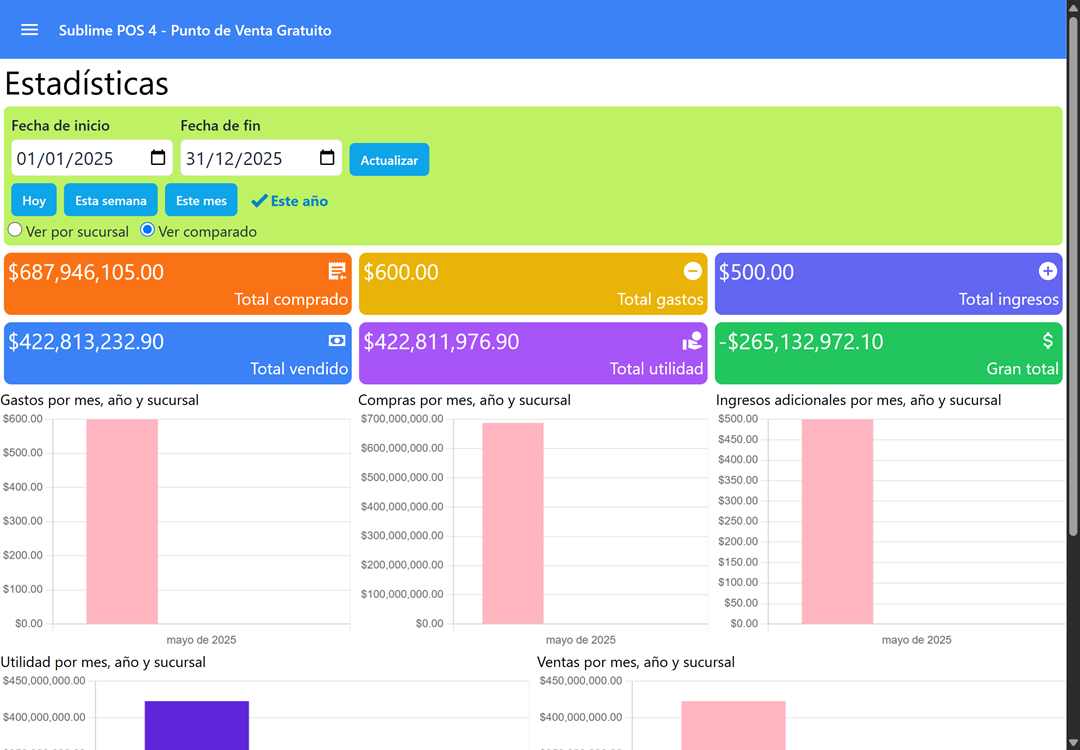1080x750 pixels.
Task: Click the Fecha de fin date field
Action: coord(261,158)
